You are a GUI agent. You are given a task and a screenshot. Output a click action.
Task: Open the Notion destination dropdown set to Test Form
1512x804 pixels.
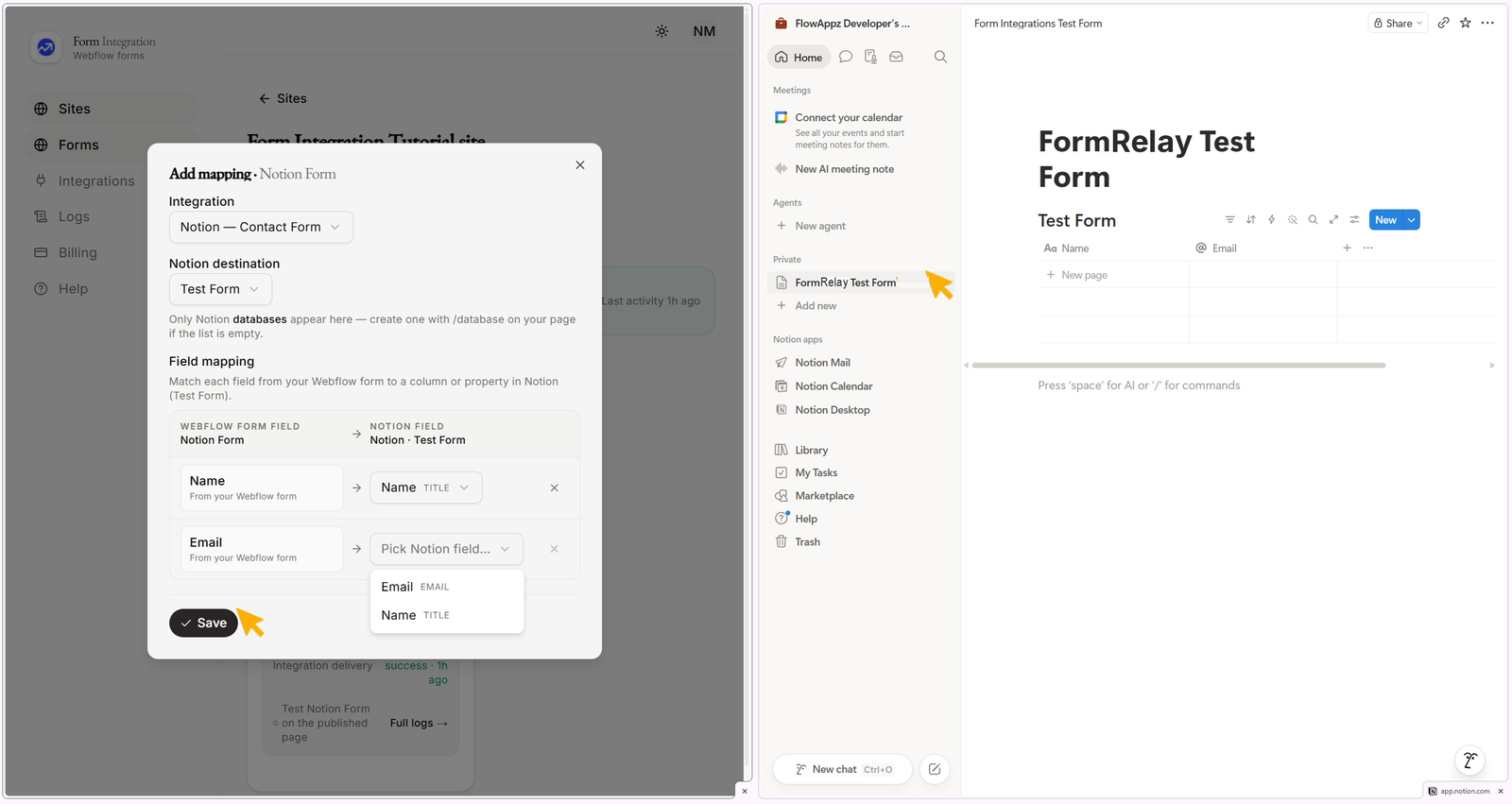(220, 289)
